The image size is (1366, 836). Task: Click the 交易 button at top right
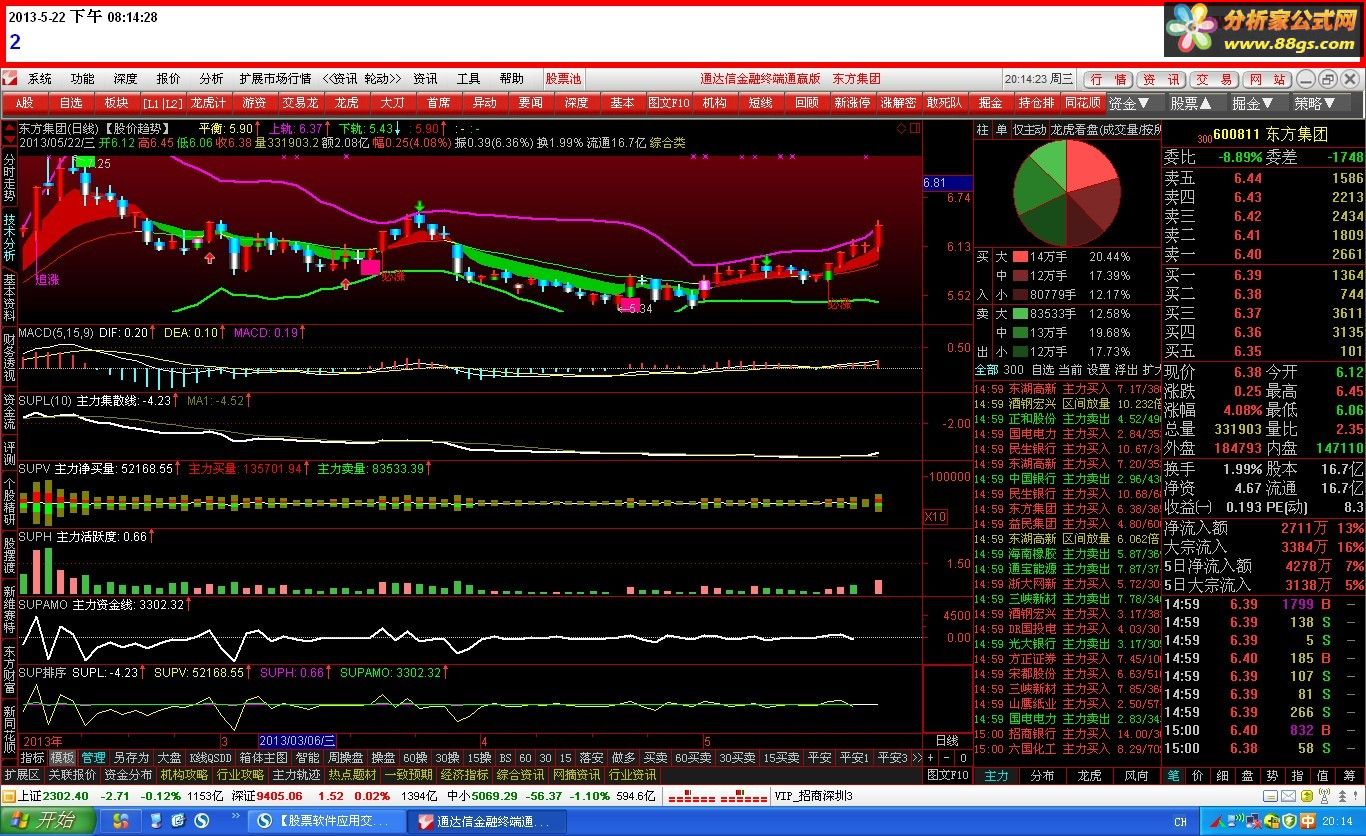1215,79
